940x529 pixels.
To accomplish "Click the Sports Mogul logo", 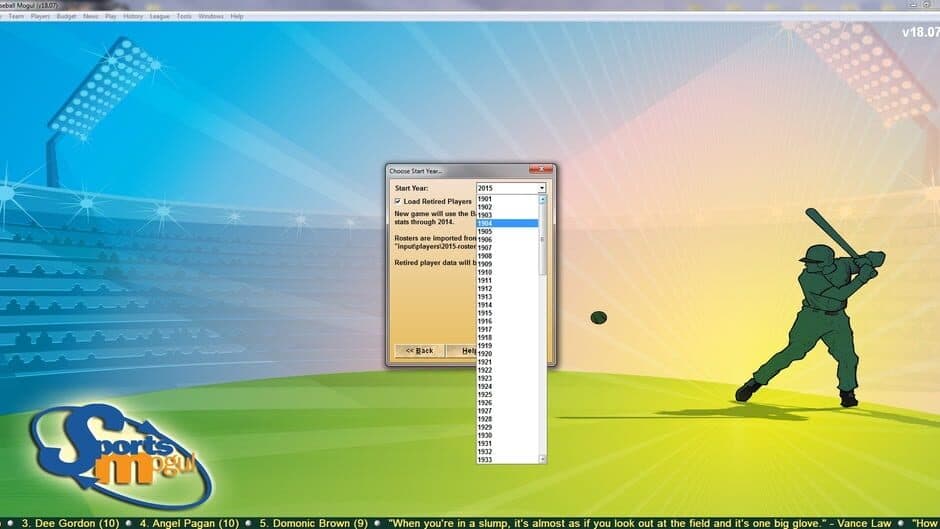I will point(118,454).
